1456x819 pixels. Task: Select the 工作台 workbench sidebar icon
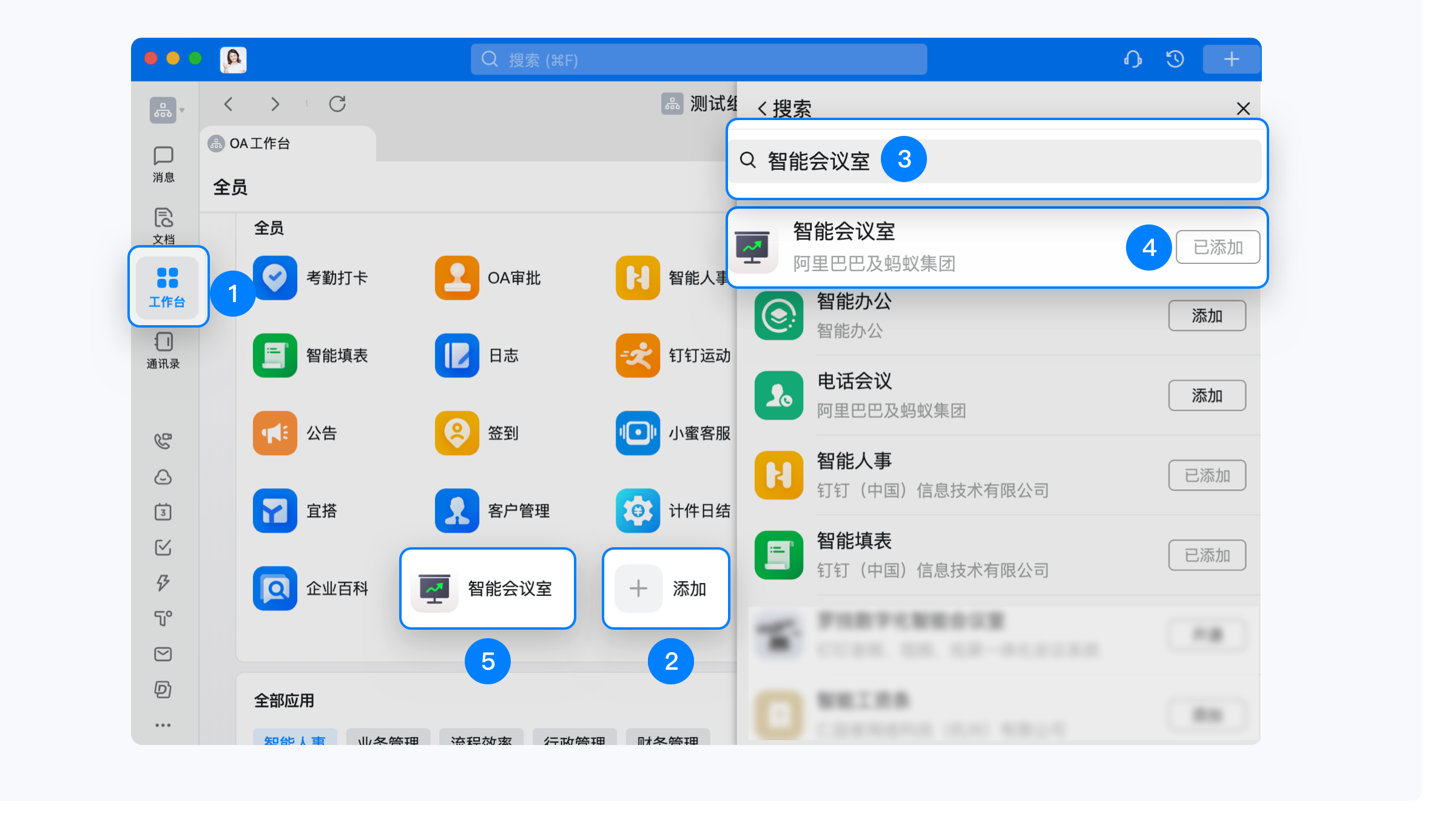[x=167, y=287]
